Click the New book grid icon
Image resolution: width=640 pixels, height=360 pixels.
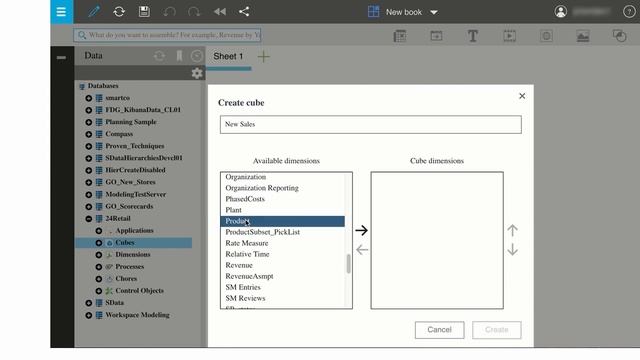point(373,11)
